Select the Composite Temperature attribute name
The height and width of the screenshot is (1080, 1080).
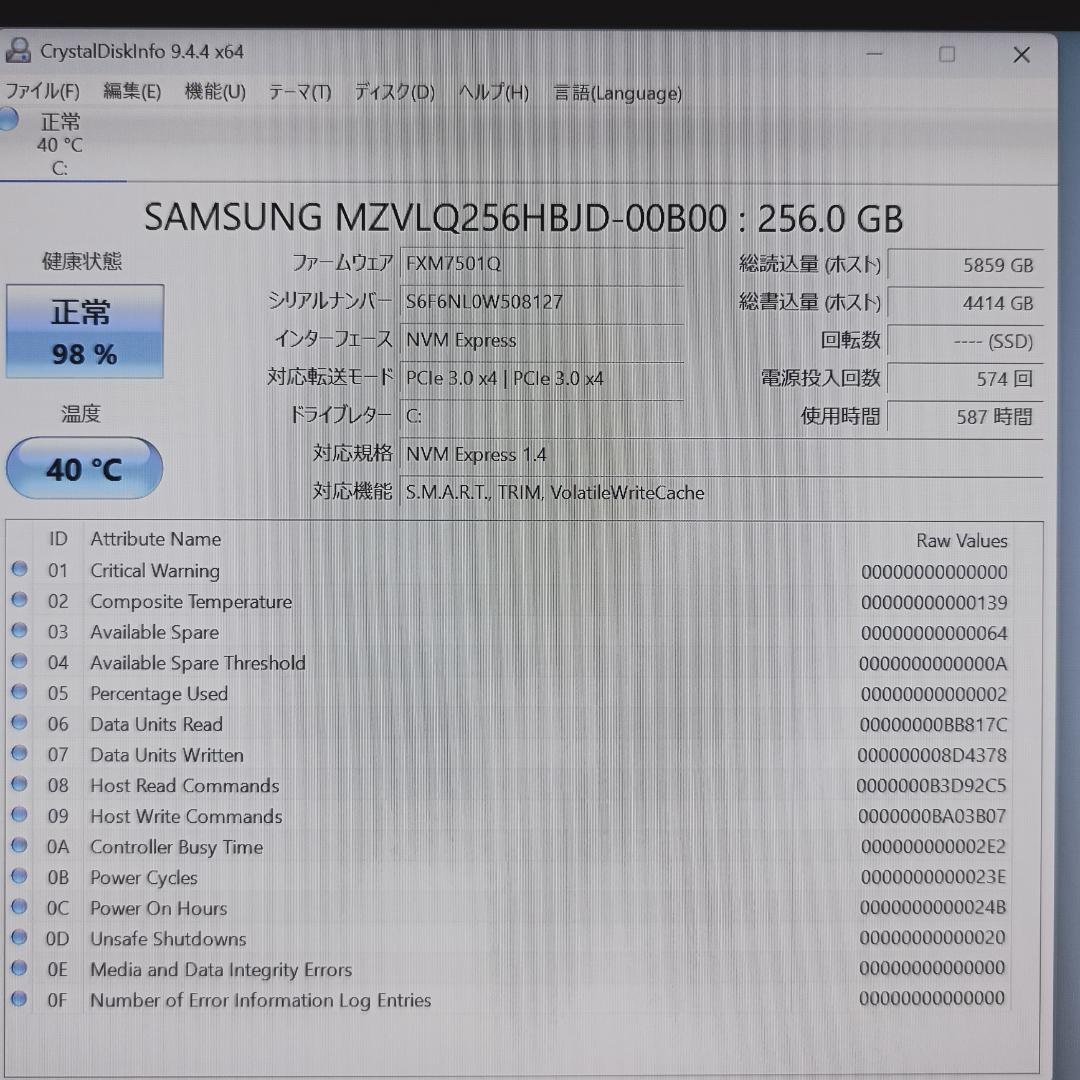191,601
